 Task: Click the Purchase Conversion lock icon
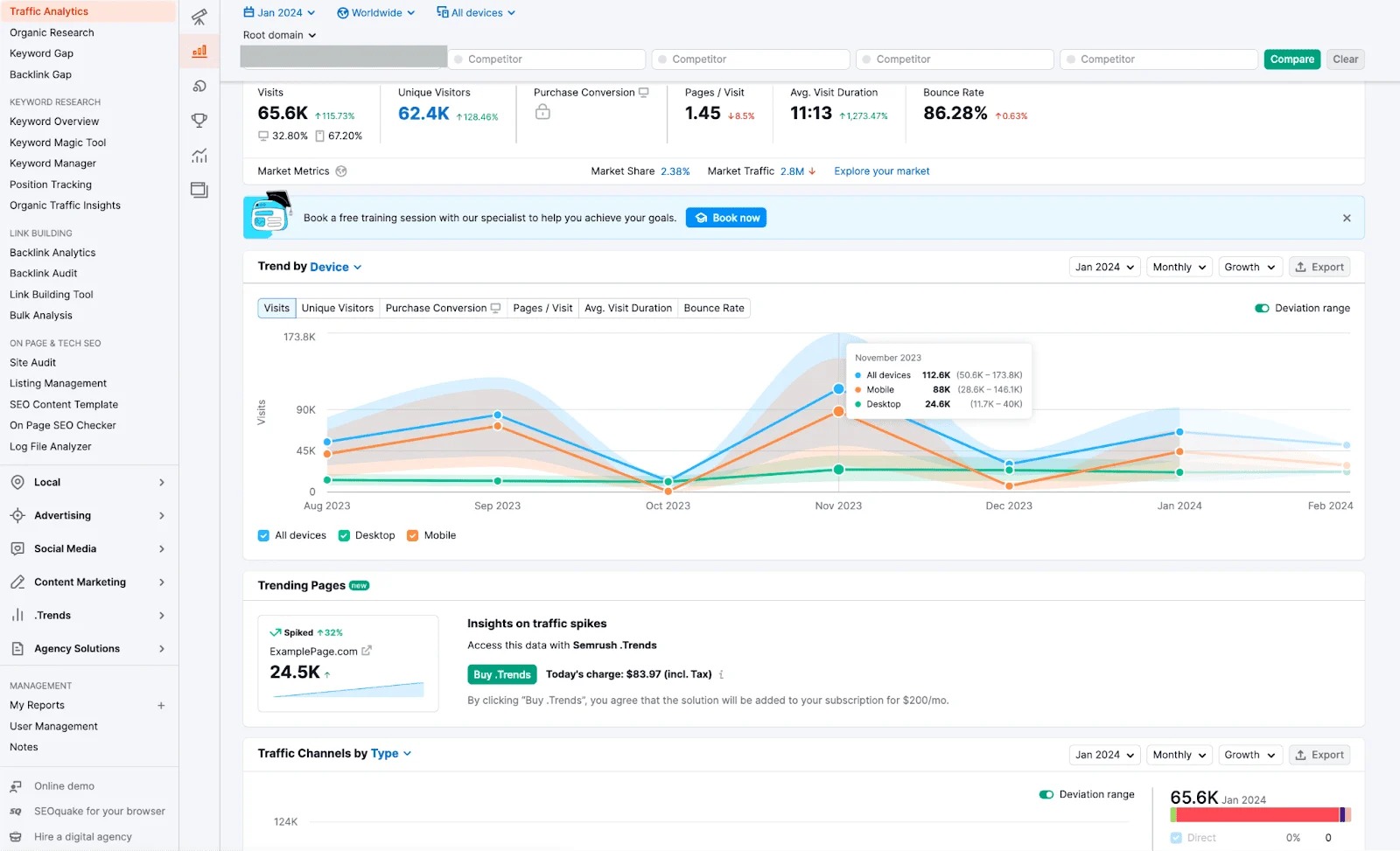542,112
